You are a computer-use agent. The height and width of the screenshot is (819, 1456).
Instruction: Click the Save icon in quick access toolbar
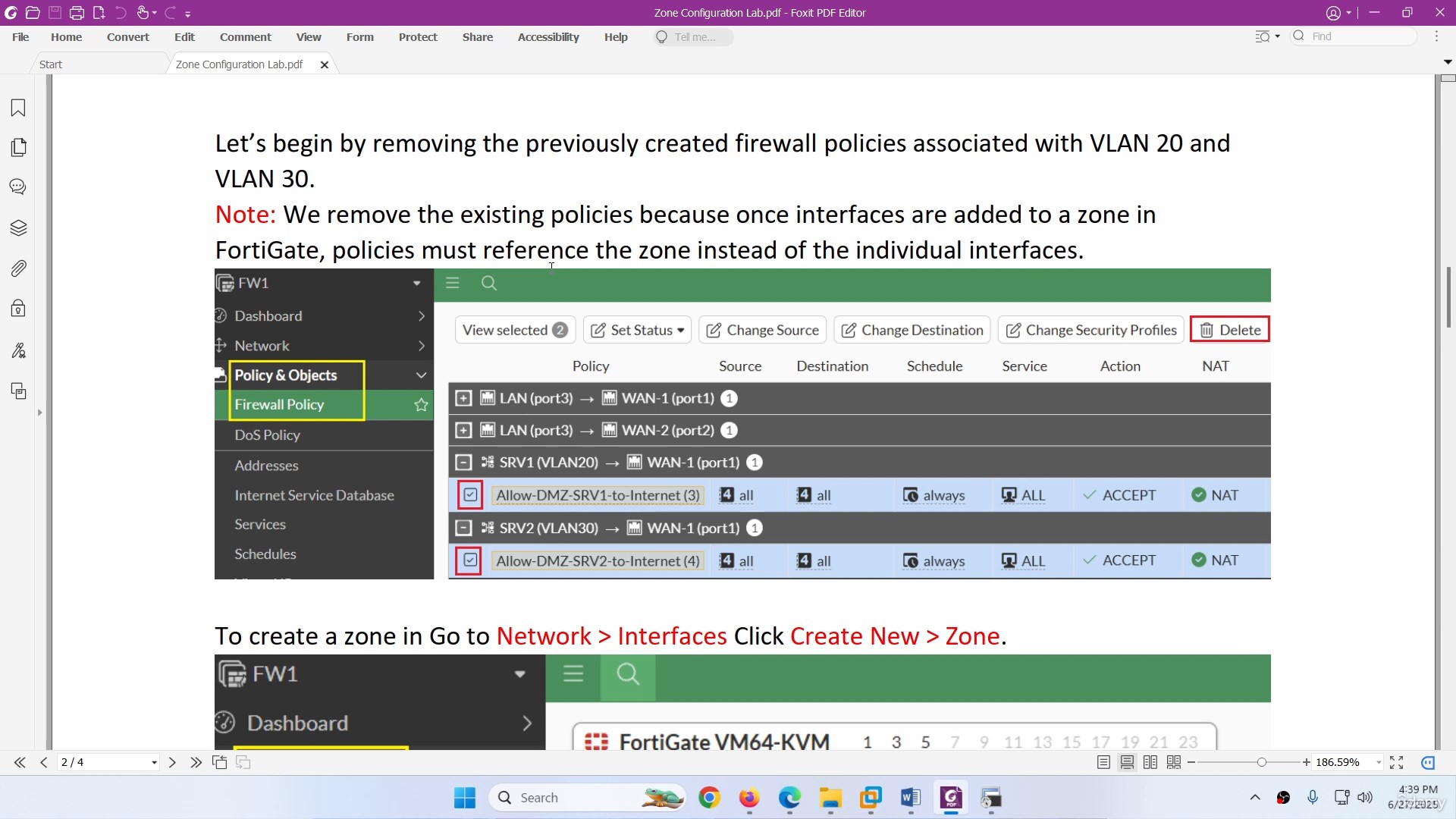pos(55,13)
